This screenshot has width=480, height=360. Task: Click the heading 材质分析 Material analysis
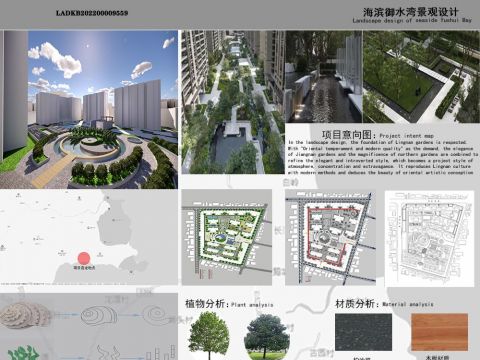point(384,304)
